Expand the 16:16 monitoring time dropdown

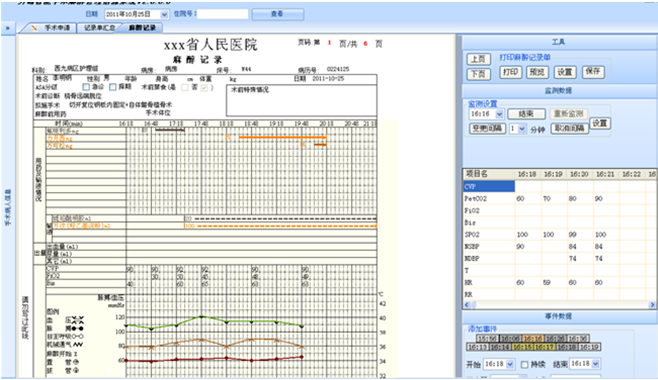click(x=499, y=114)
